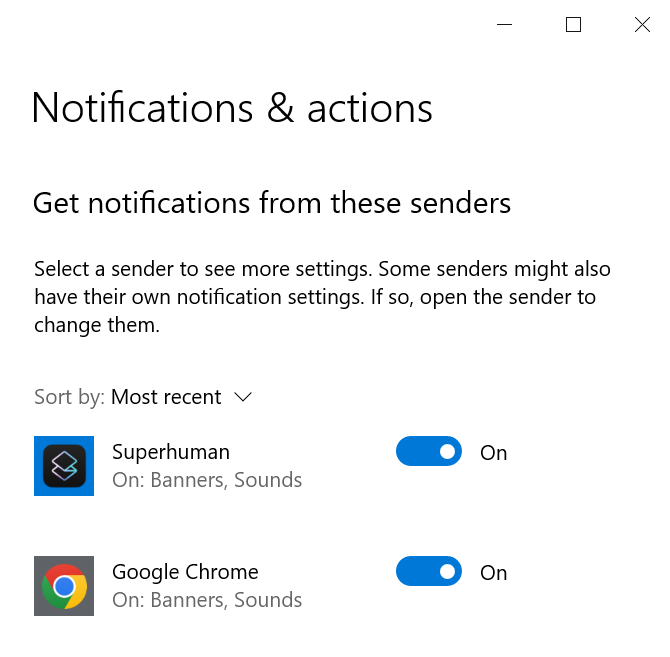Click the "Select a sender" description paragraph

pos(322,297)
